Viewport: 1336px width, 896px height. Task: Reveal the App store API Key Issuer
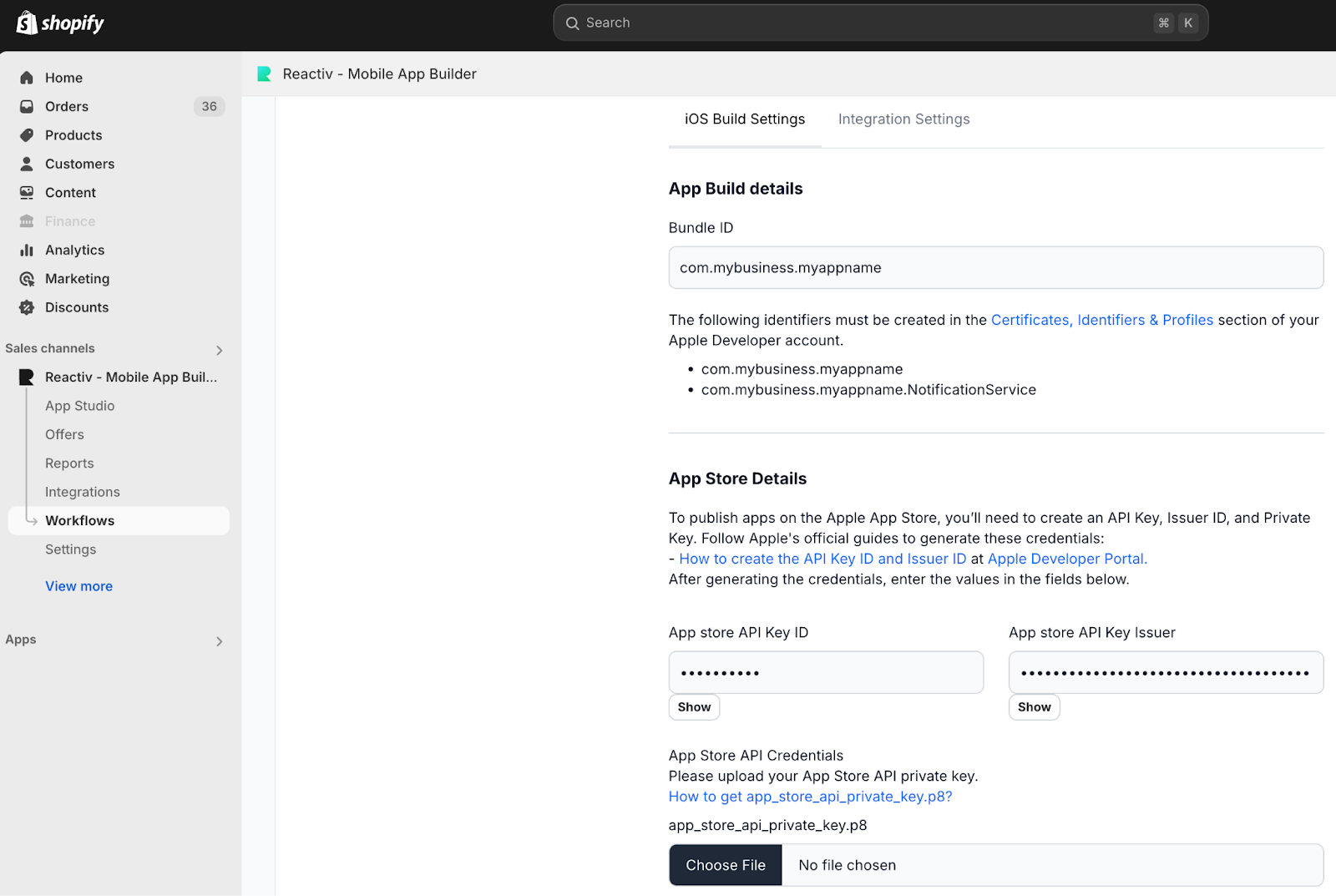1034,707
